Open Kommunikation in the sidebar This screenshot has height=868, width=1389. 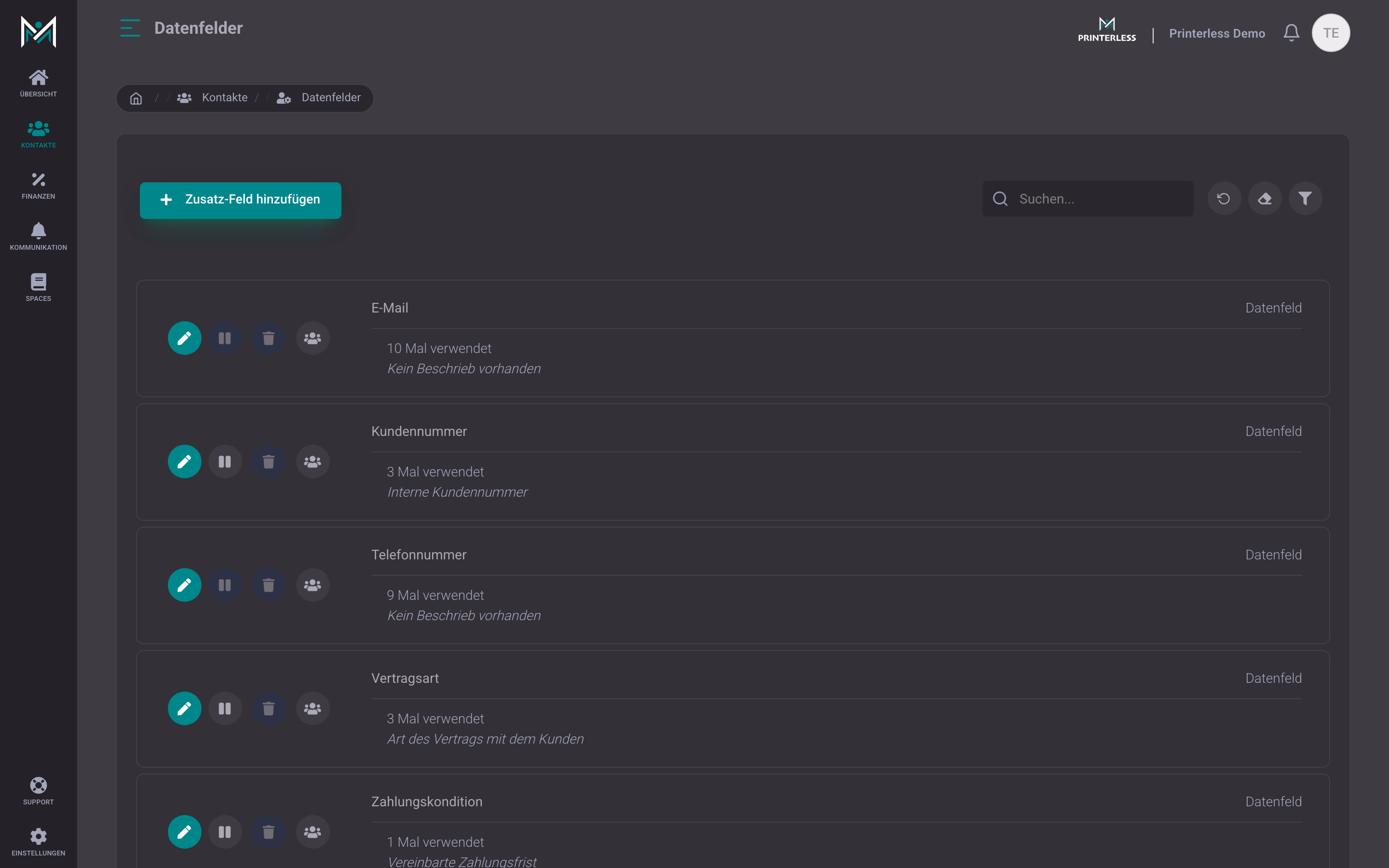pos(39,236)
